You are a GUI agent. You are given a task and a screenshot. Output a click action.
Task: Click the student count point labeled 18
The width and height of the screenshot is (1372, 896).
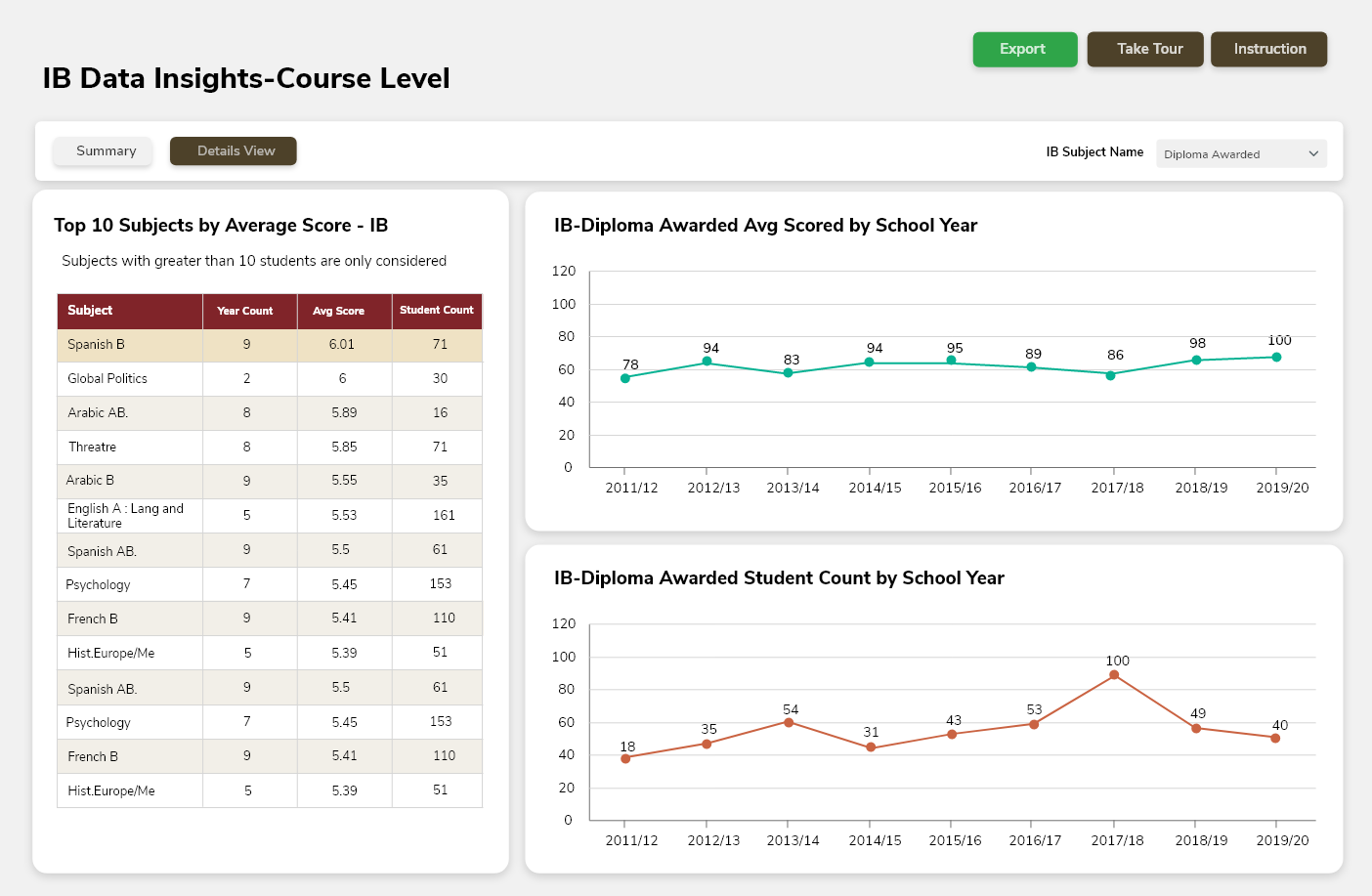point(625,758)
